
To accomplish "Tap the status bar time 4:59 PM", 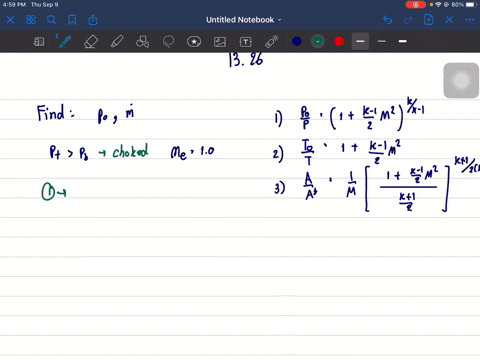I will (14, 5).
